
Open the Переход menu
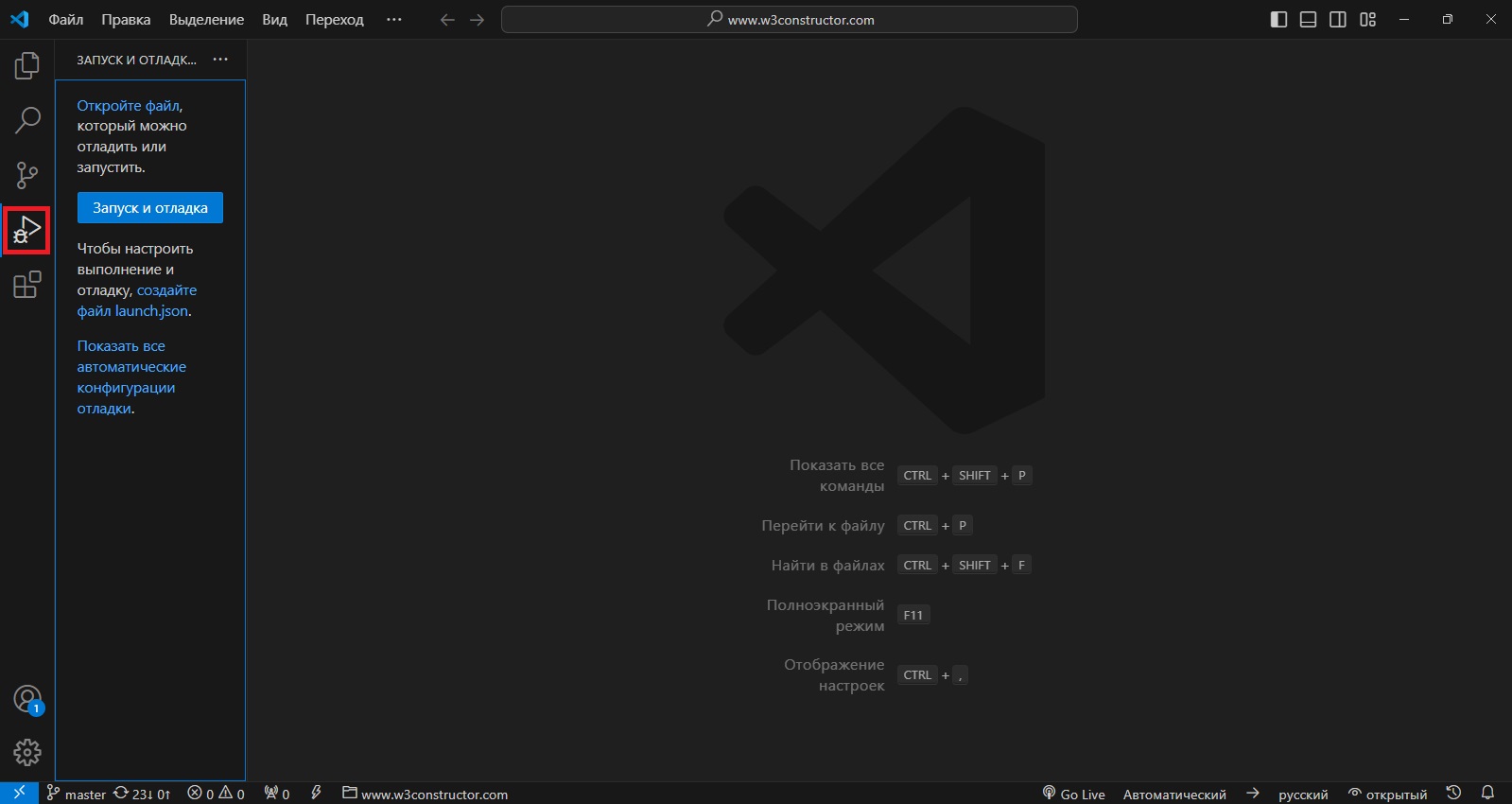coord(334,20)
